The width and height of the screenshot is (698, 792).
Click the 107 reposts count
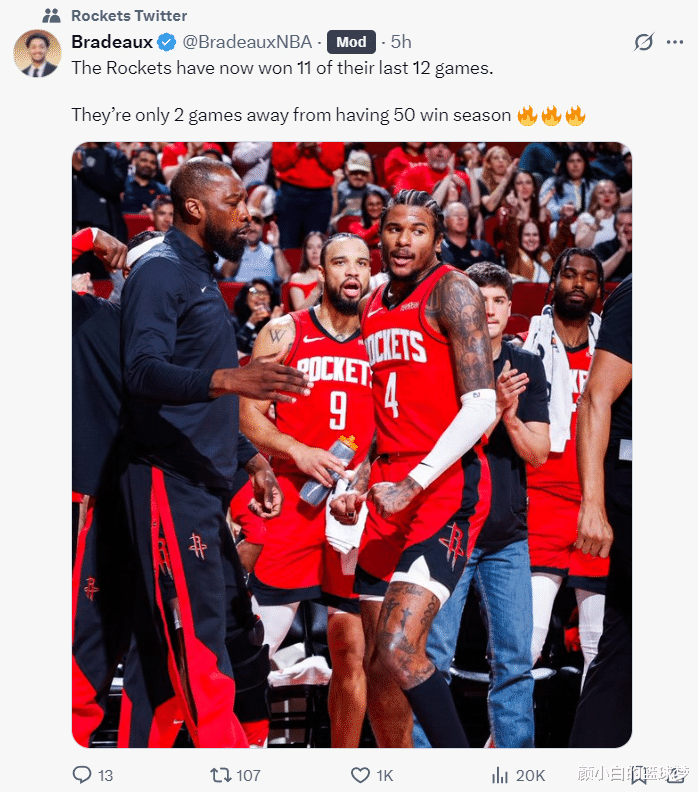coord(248,775)
